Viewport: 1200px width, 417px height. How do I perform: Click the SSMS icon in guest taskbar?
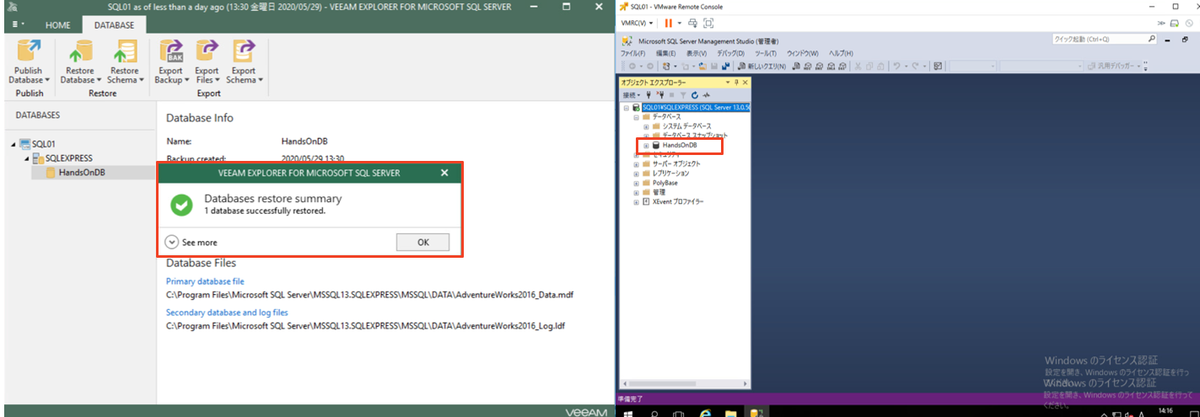[756, 410]
